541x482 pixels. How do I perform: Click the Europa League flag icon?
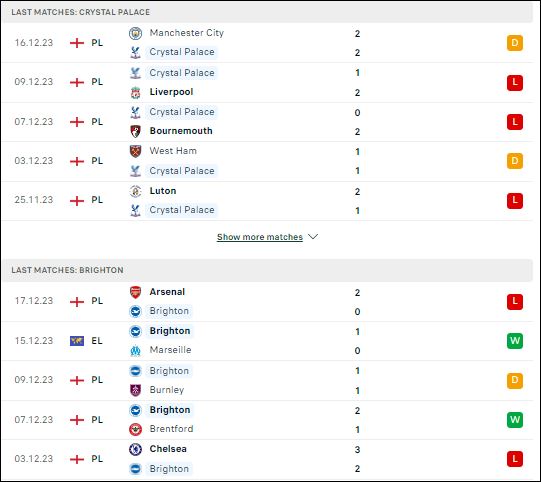pyautogui.click(x=77, y=341)
